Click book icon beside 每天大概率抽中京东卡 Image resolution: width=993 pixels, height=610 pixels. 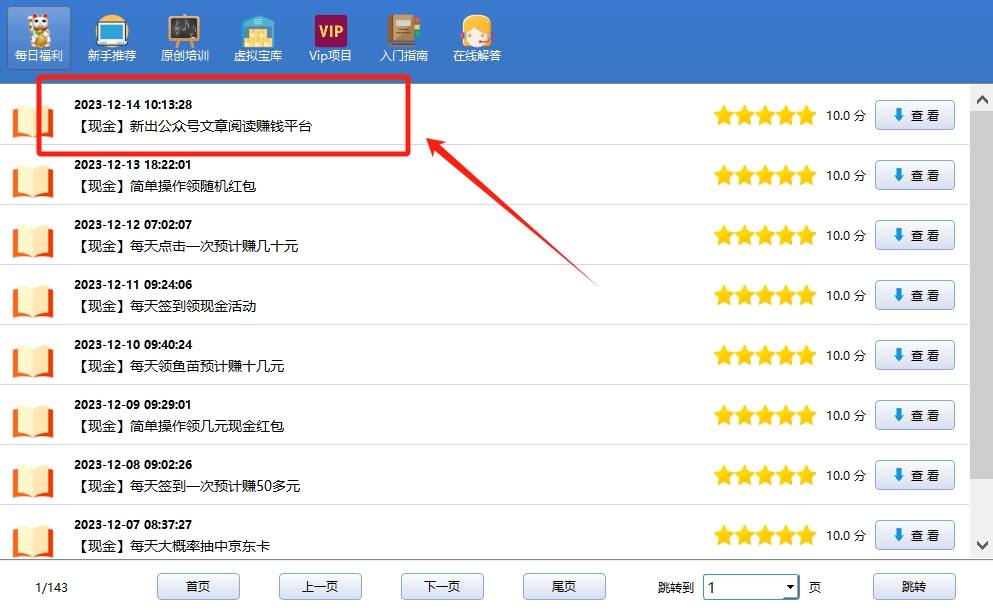coord(33,540)
